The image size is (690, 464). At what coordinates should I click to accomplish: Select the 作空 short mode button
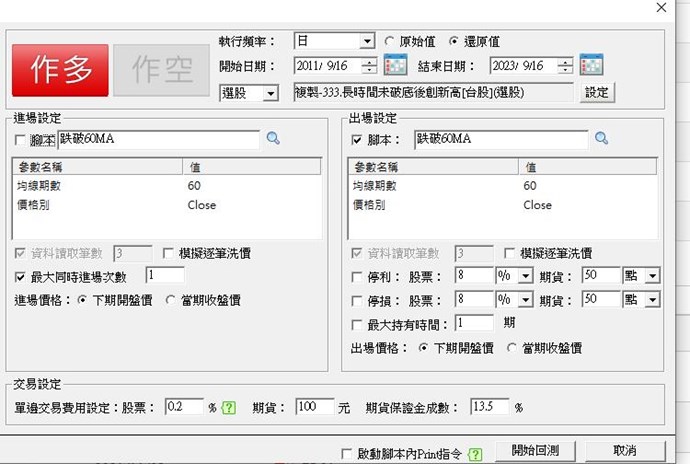pyautogui.click(x=161, y=70)
